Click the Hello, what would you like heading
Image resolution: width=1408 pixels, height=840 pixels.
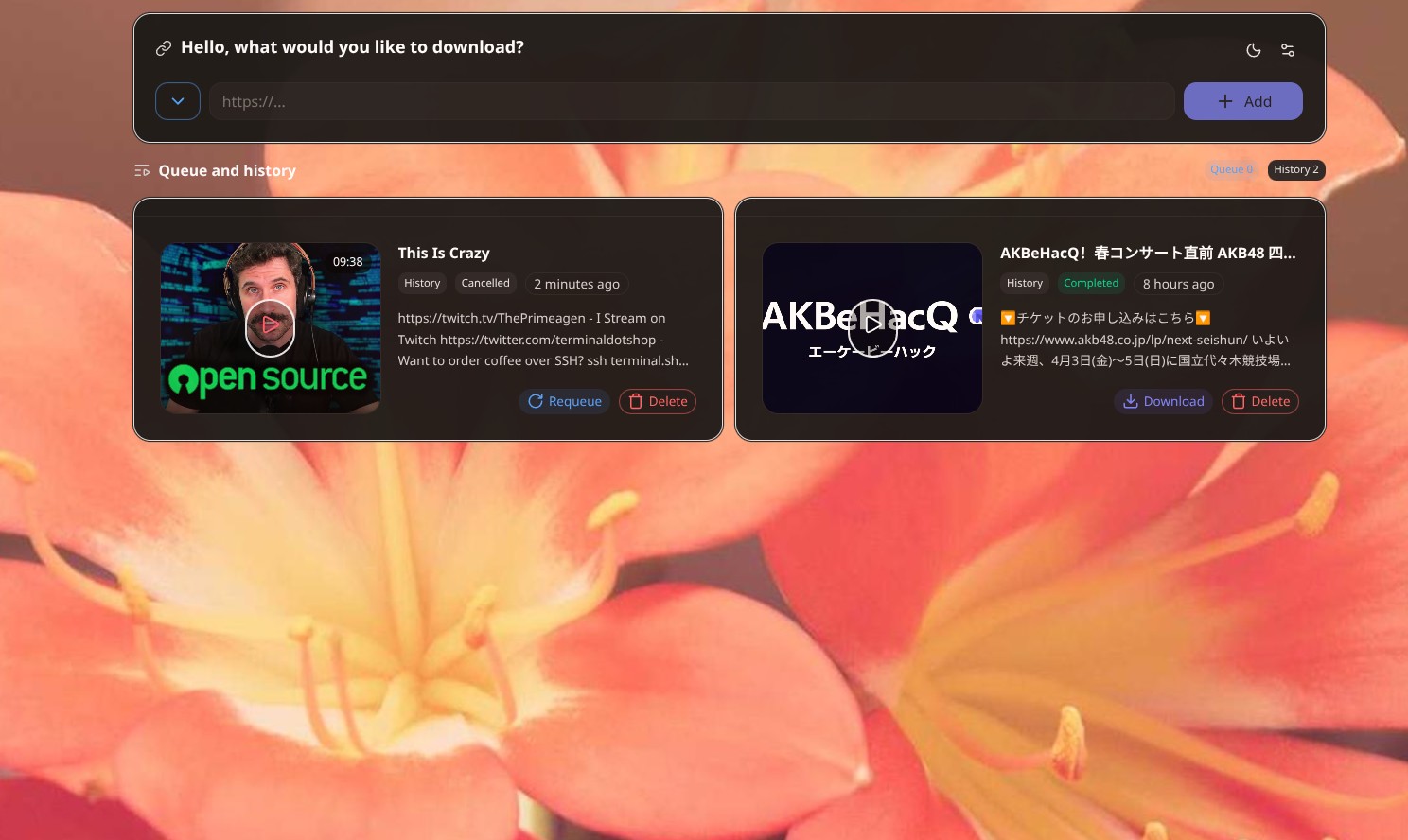(x=352, y=47)
